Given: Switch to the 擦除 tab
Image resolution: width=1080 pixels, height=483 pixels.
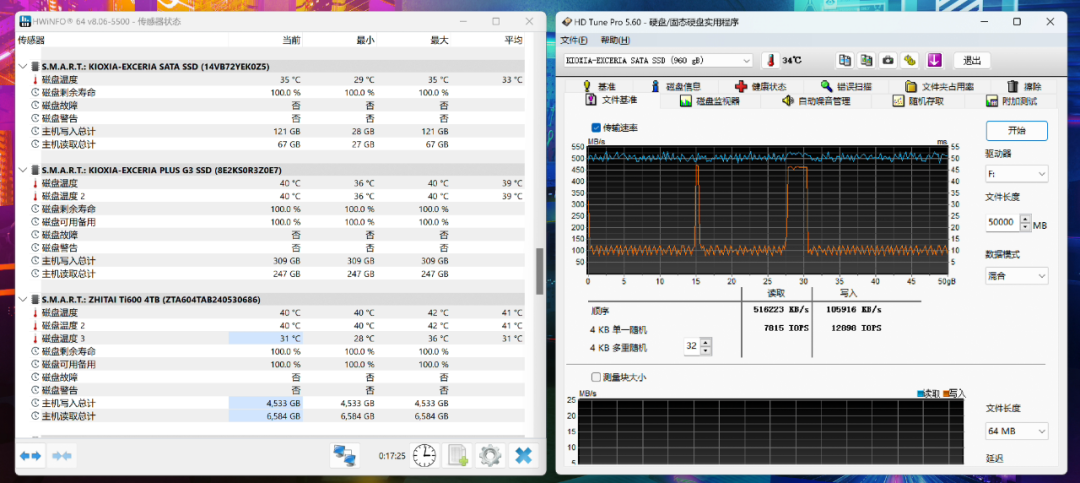Looking at the screenshot, I should 1024,87.
